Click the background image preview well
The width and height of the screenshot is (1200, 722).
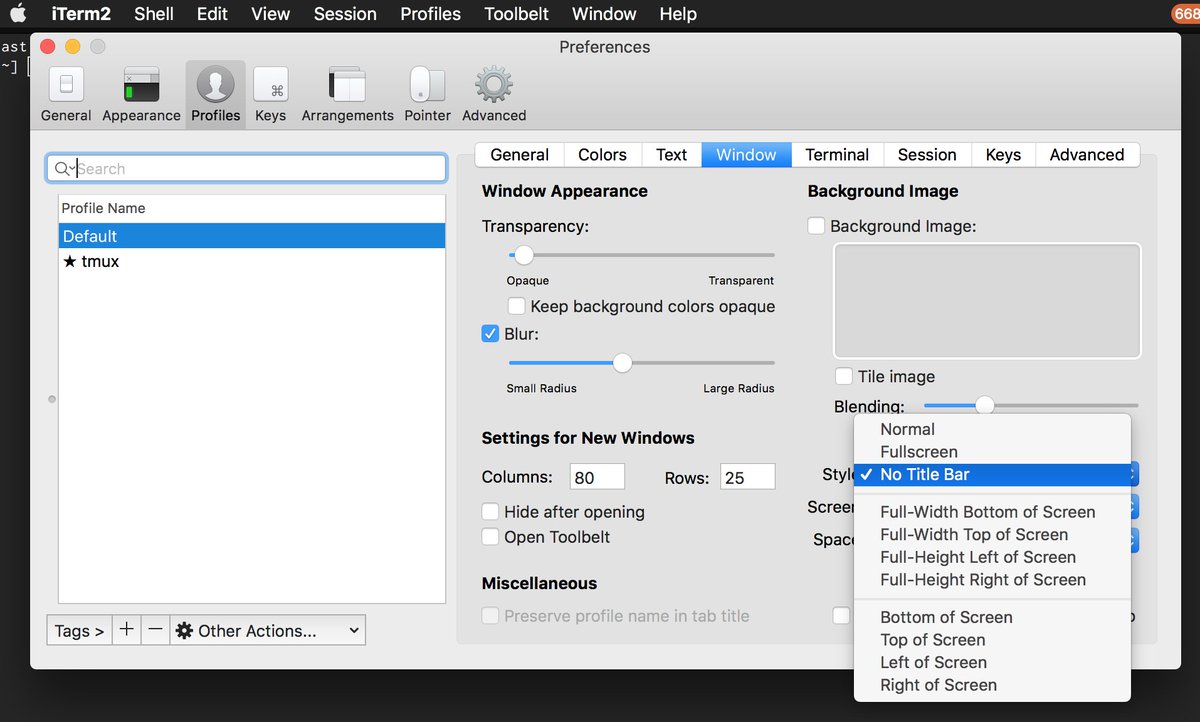pos(987,300)
